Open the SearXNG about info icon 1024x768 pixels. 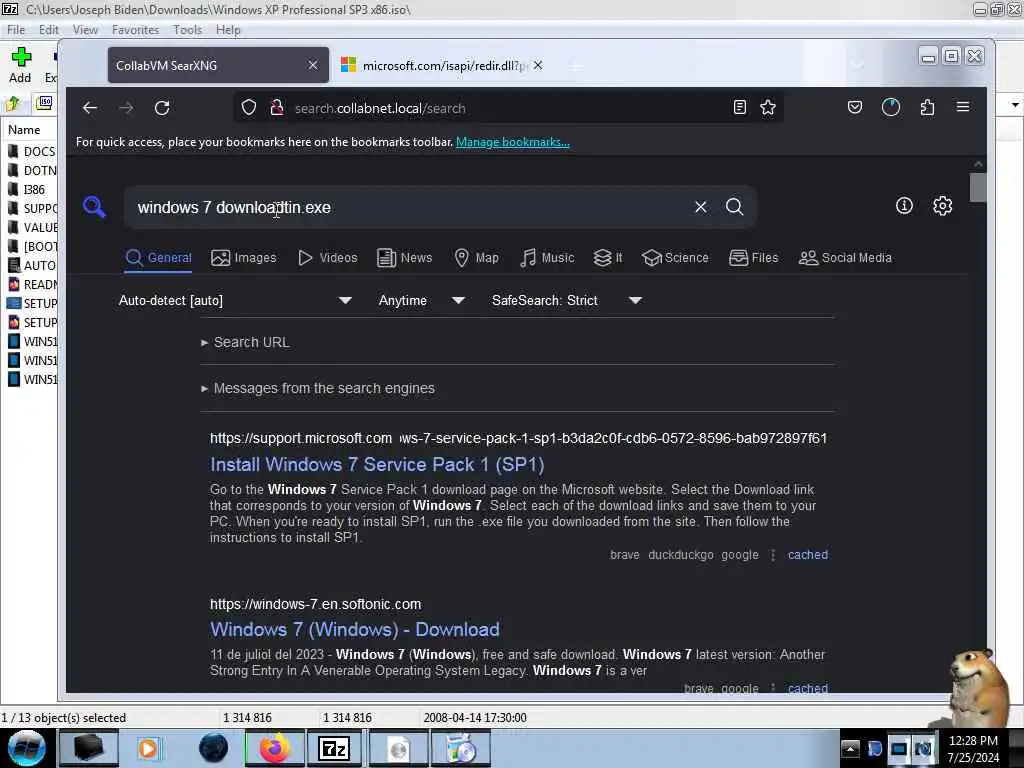click(x=904, y=206)
